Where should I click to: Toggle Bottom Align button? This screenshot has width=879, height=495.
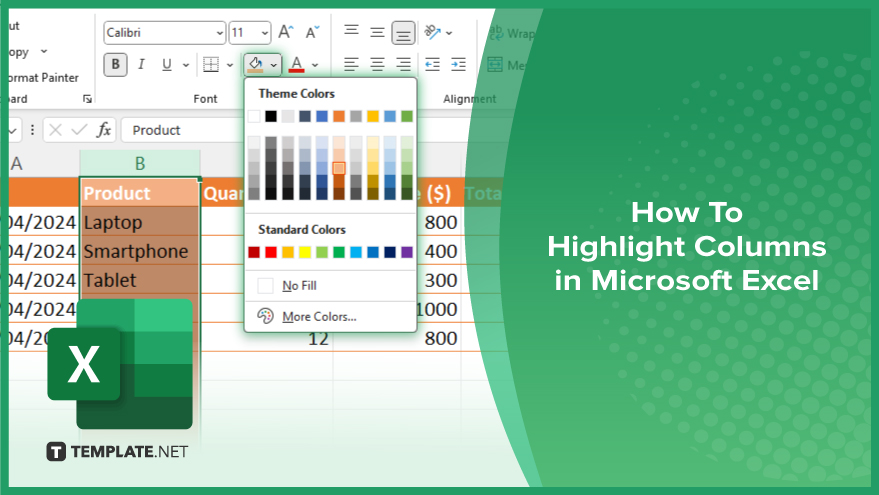point(403,33)
